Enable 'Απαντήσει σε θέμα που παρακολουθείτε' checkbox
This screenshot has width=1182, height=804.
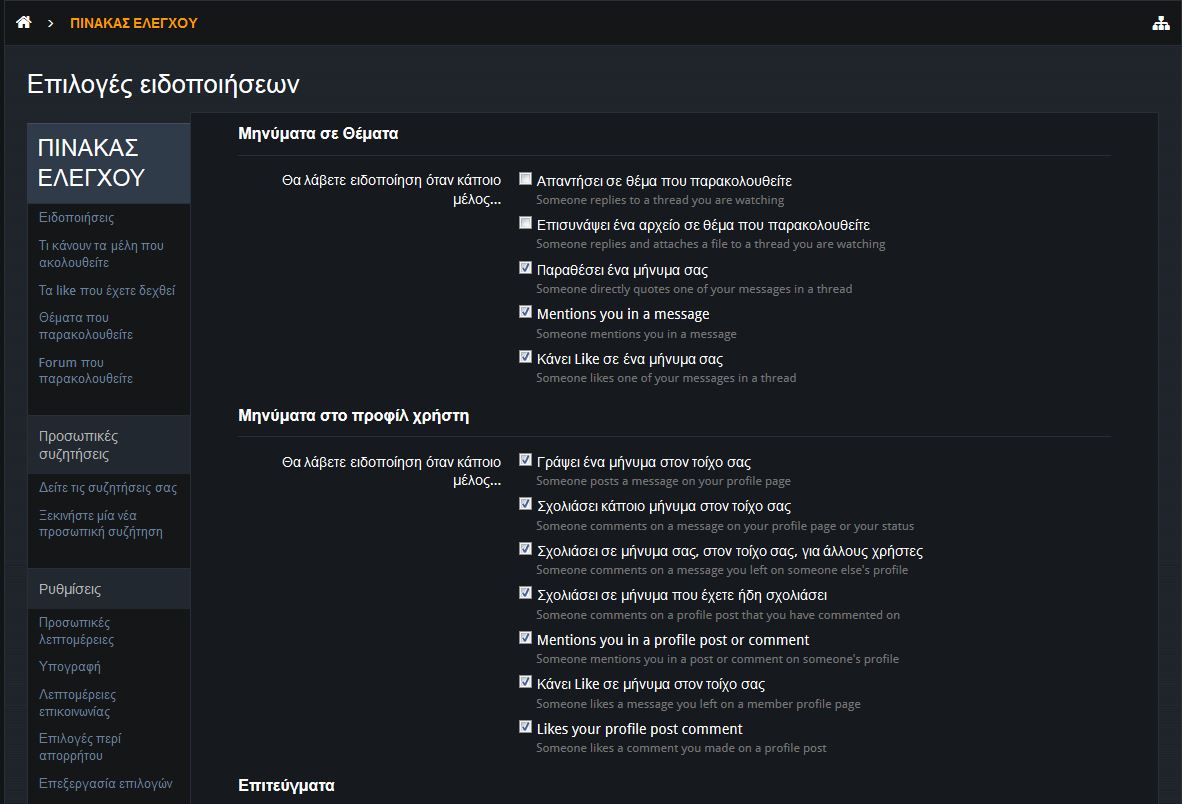point(525,179)
